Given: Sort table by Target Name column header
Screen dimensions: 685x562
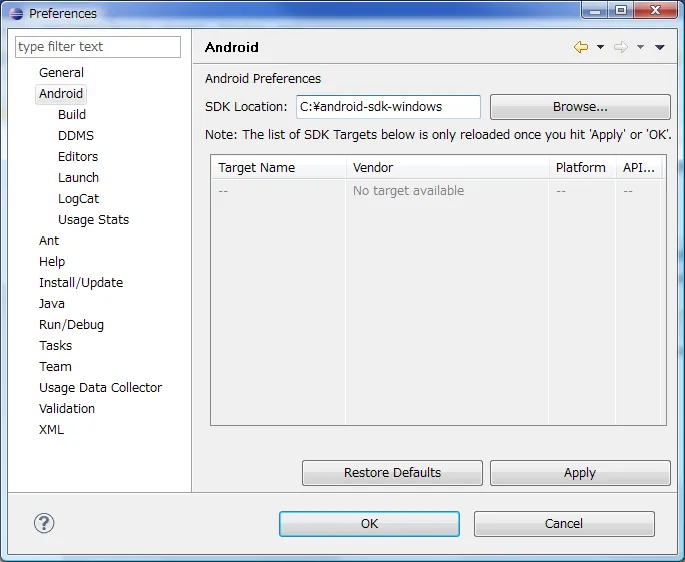Looking at the screenshot, I should click(x=279, y=167).
